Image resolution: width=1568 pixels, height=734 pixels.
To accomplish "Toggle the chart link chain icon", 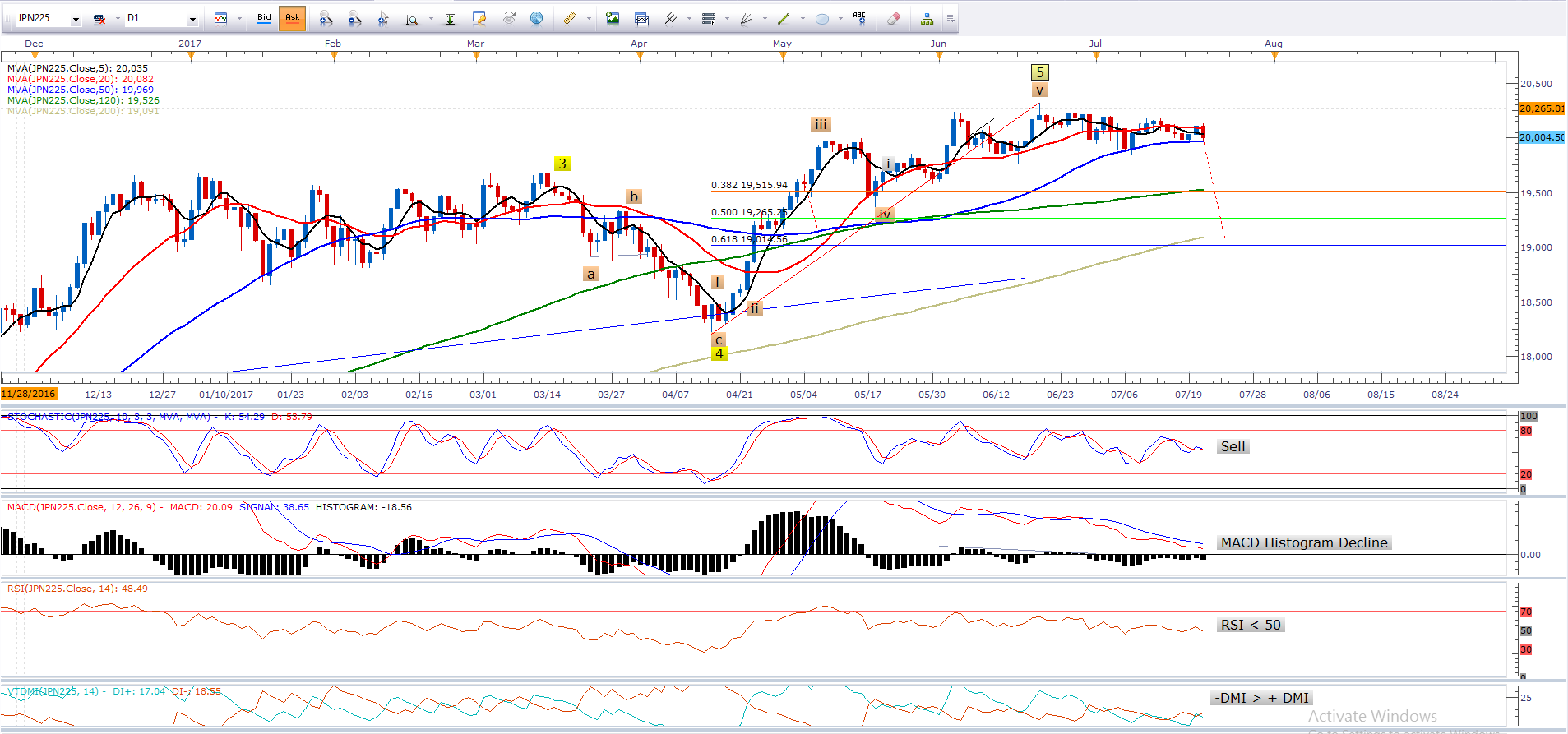I will [x=99, y=18].
